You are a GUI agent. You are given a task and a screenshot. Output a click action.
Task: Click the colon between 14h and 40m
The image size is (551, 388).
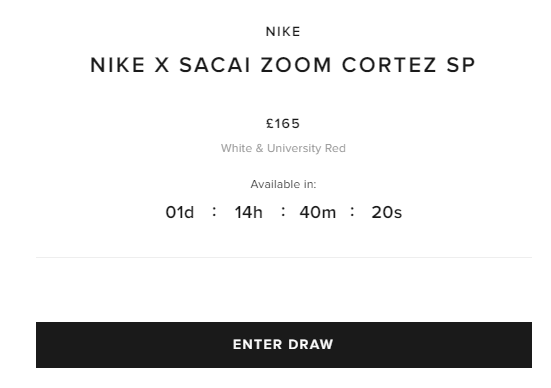[283, 212]
